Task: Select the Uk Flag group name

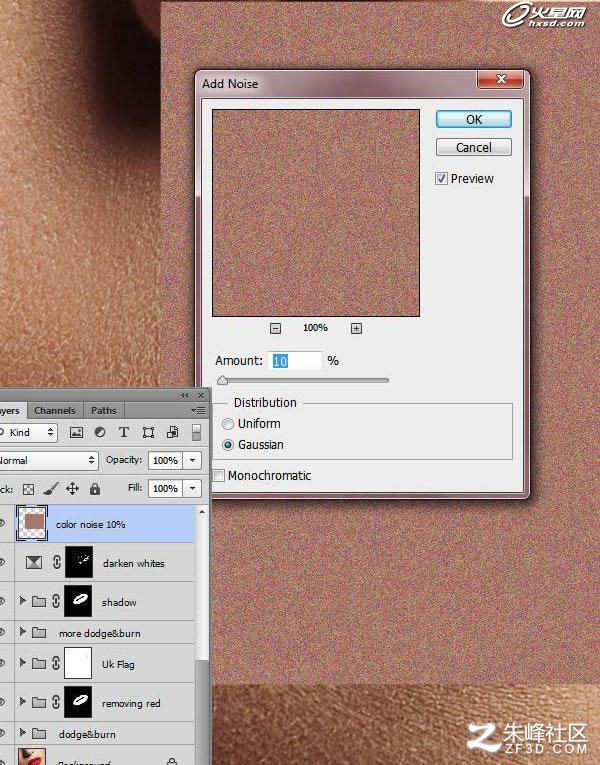Action: tap(118, 664)
